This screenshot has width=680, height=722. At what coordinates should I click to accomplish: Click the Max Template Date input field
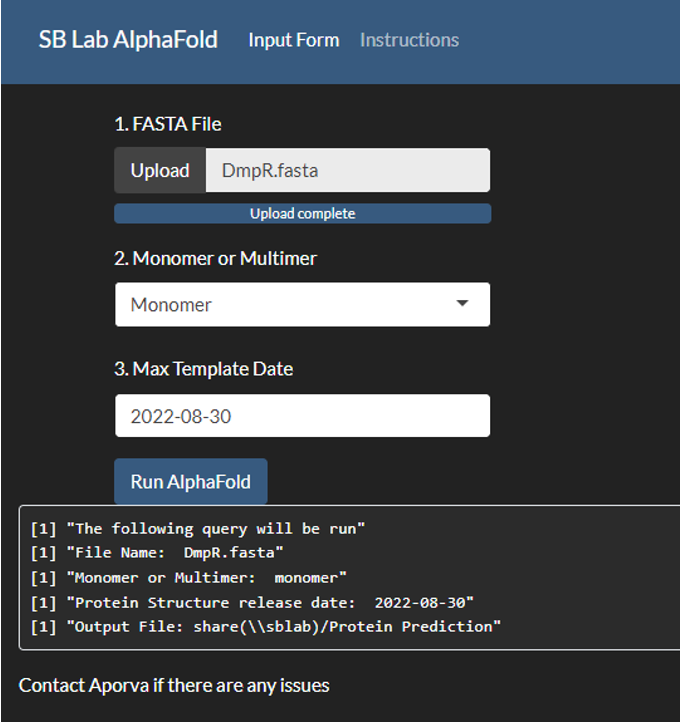point(302,416)
